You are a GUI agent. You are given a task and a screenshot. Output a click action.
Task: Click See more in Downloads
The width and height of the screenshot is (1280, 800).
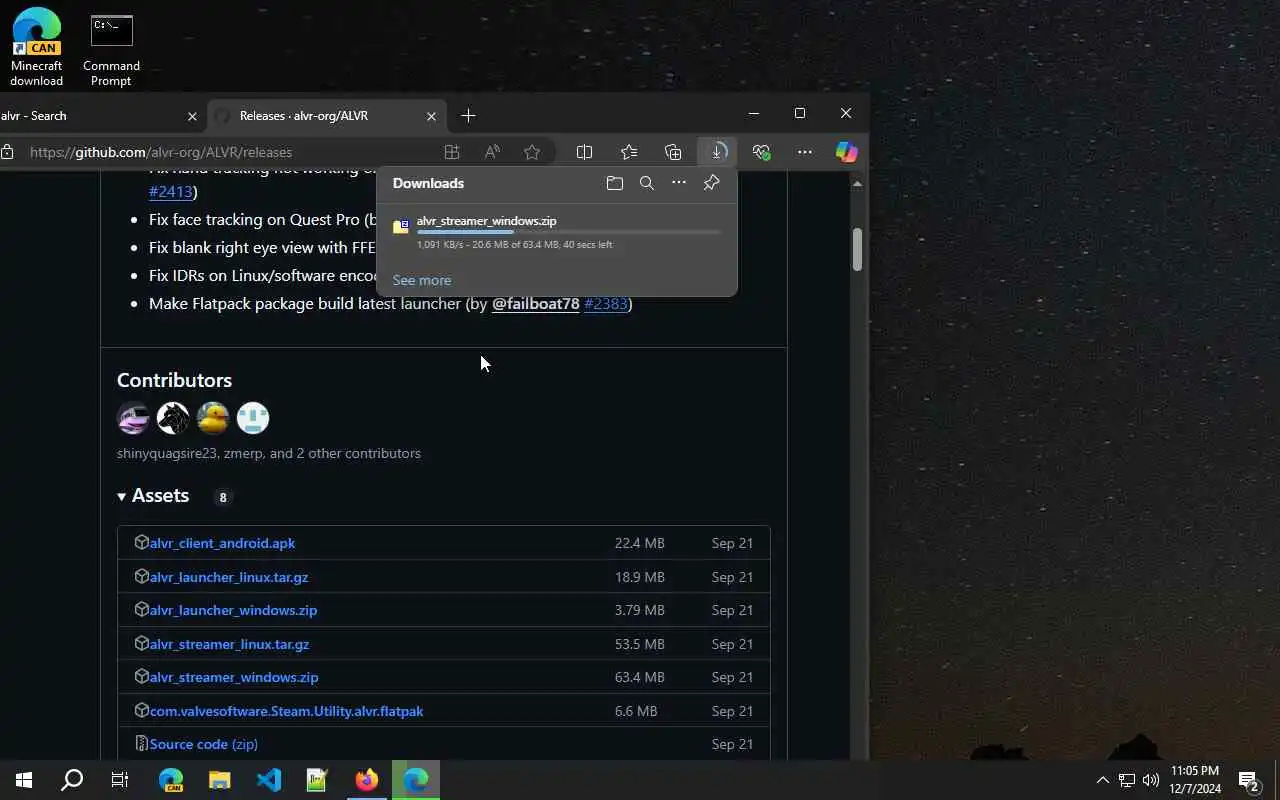point(422,280)
